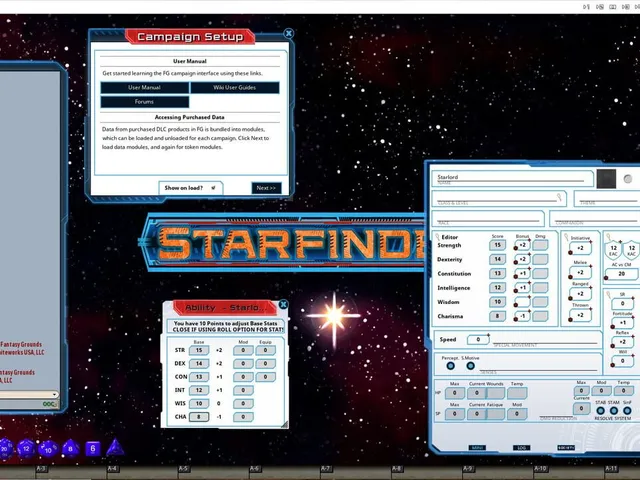
Task: Roll the d6 die icon
Action: 93,449
